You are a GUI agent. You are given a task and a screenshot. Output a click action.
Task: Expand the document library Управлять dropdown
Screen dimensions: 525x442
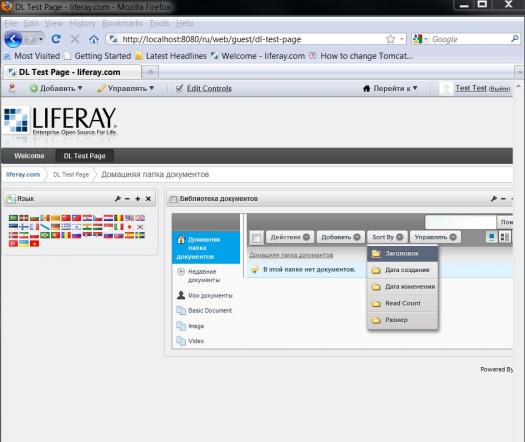[435, 237]
